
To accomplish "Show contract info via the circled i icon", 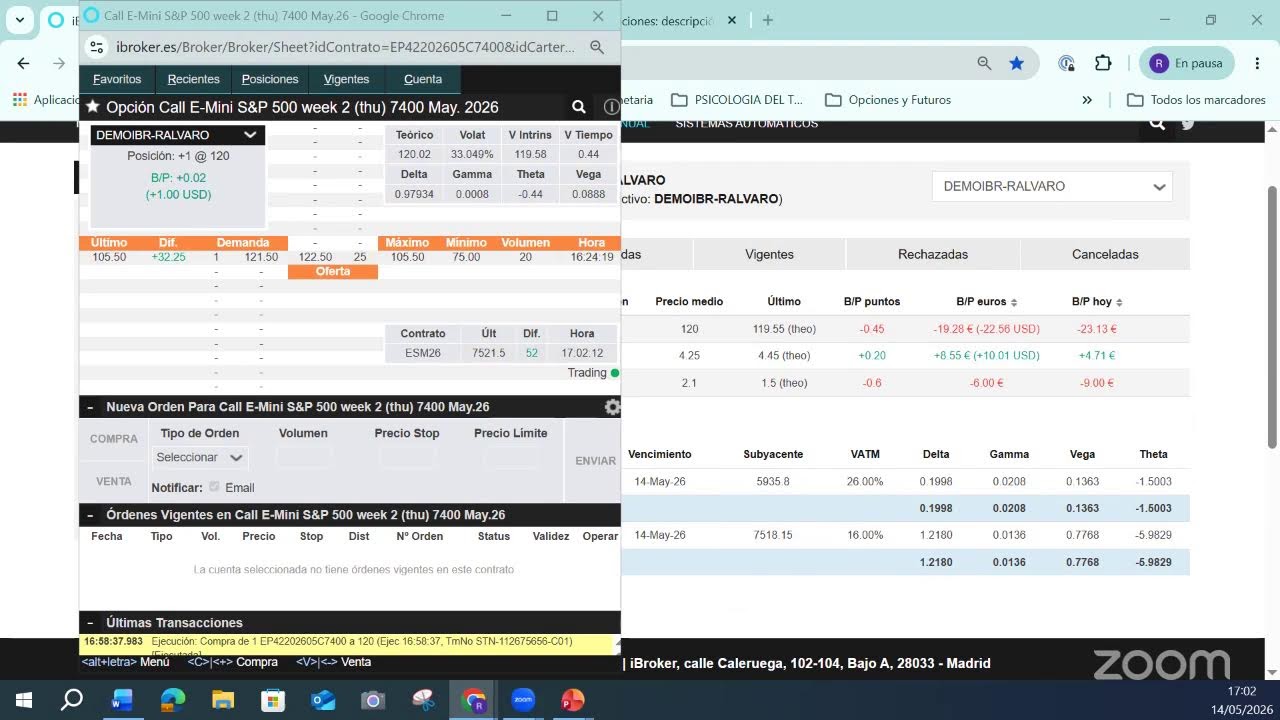I will pyautogui.click(x=611, y=107).
